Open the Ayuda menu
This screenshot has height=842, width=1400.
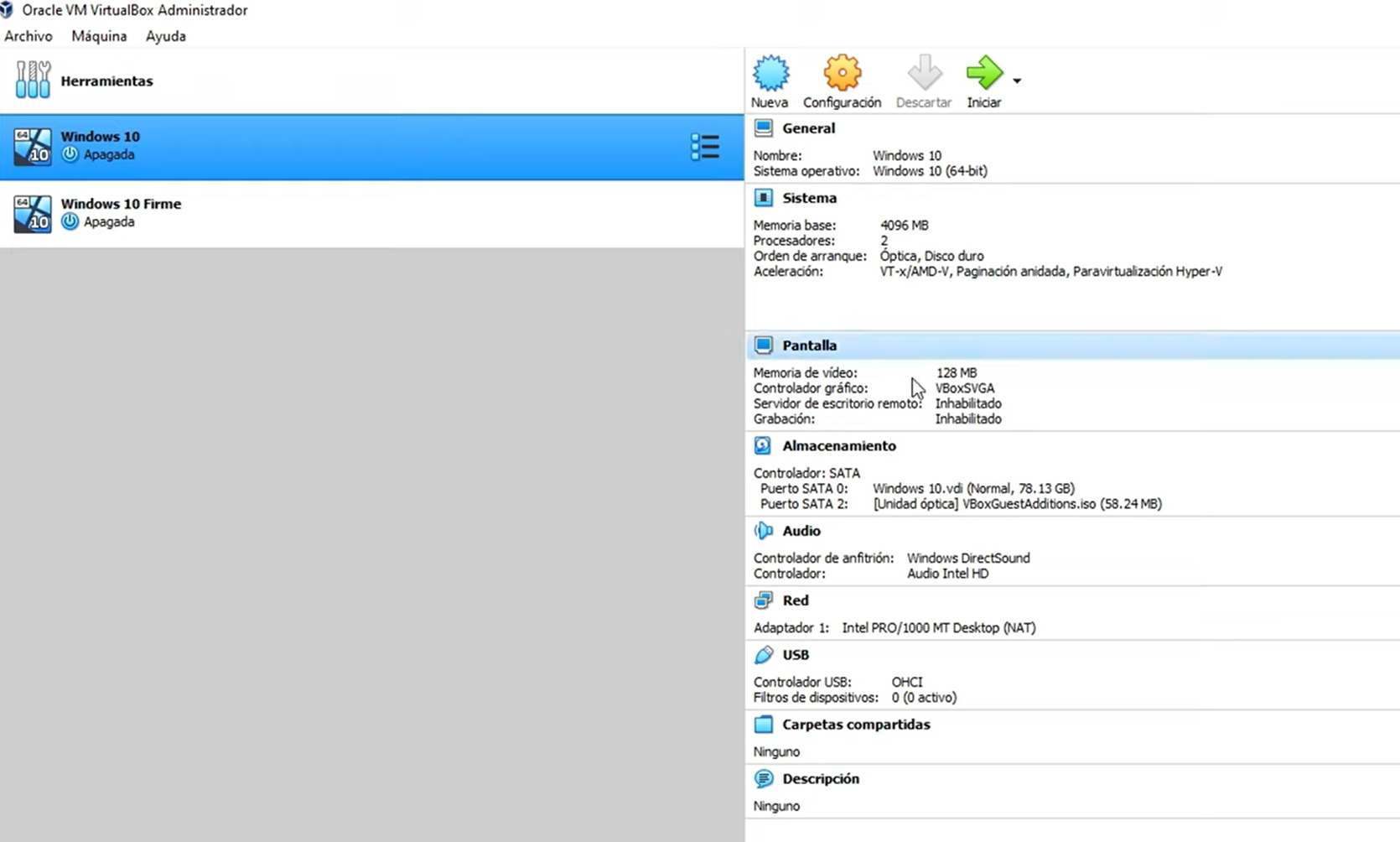click(x=165, y=36)
